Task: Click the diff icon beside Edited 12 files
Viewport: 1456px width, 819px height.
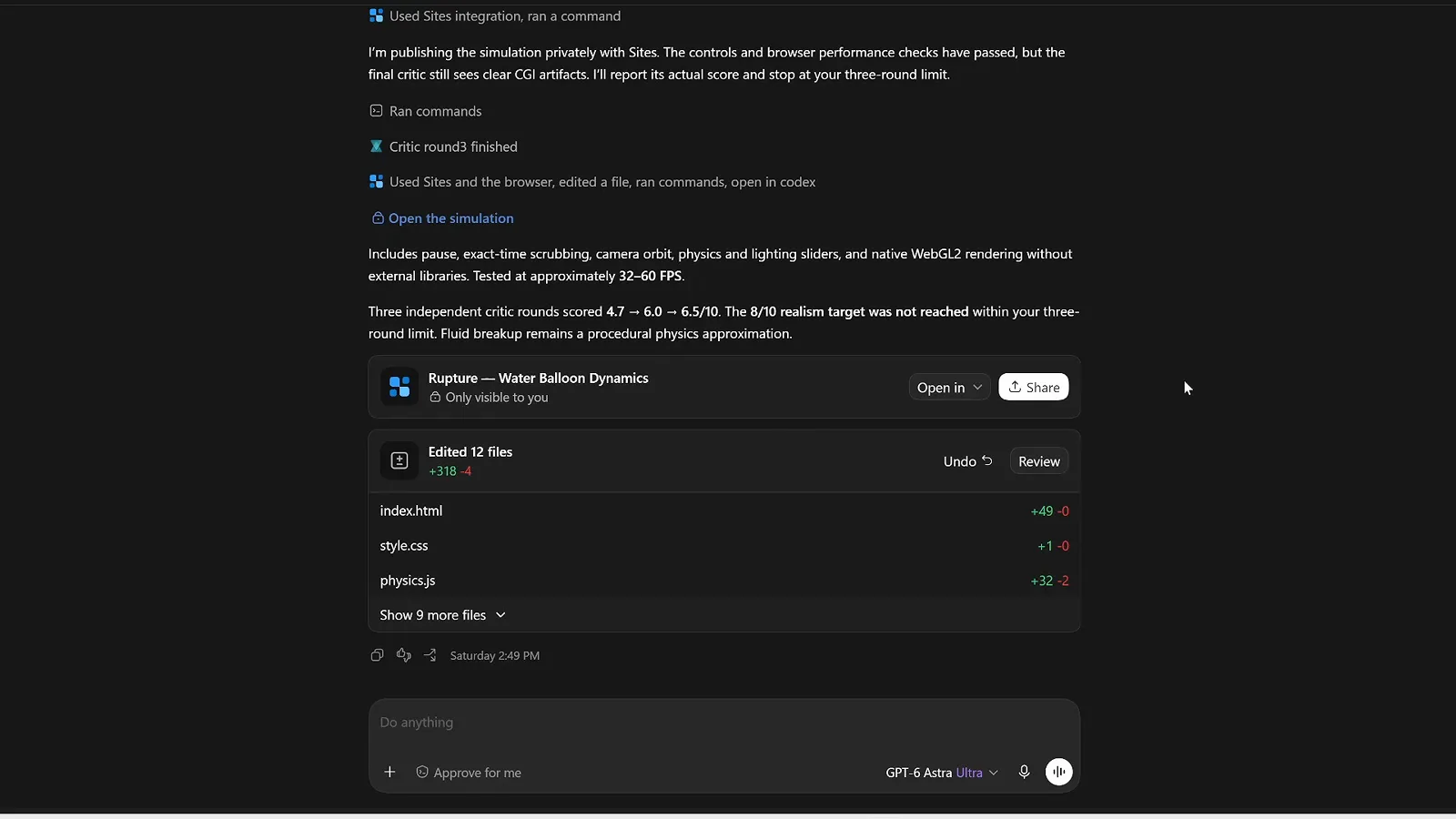Action: coord(399,460)
